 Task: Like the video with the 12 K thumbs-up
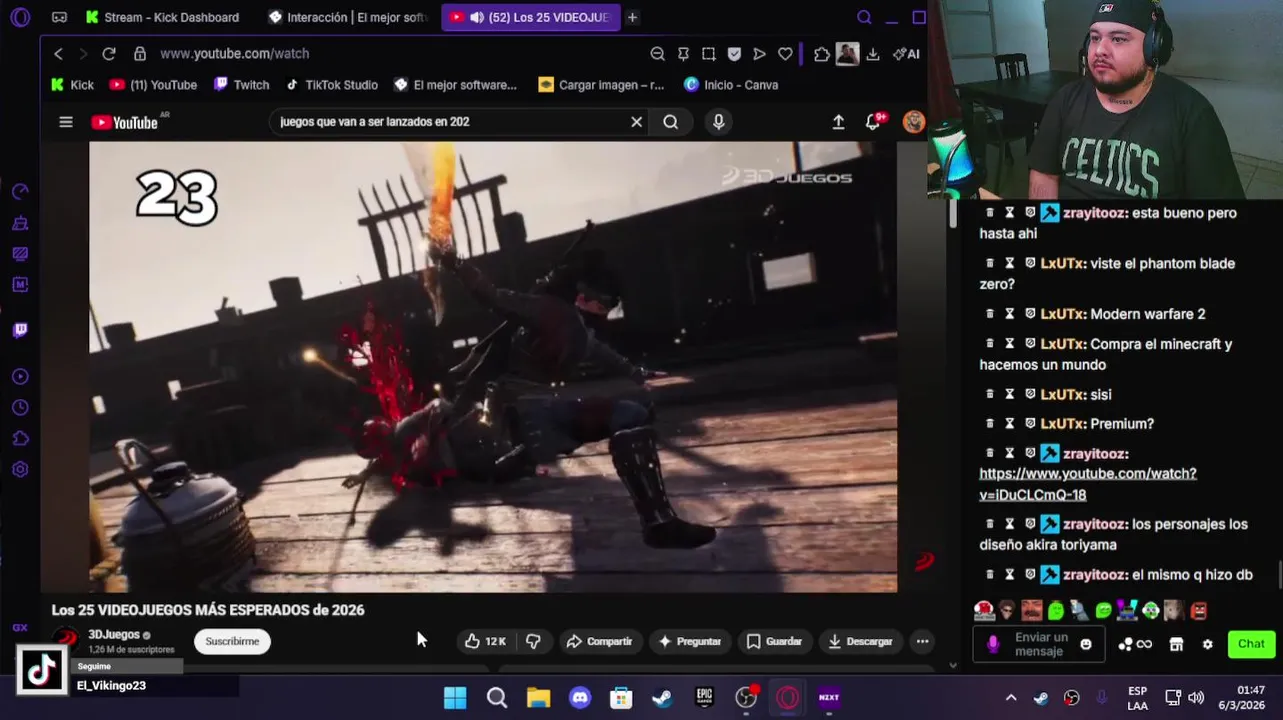point(485,641)
